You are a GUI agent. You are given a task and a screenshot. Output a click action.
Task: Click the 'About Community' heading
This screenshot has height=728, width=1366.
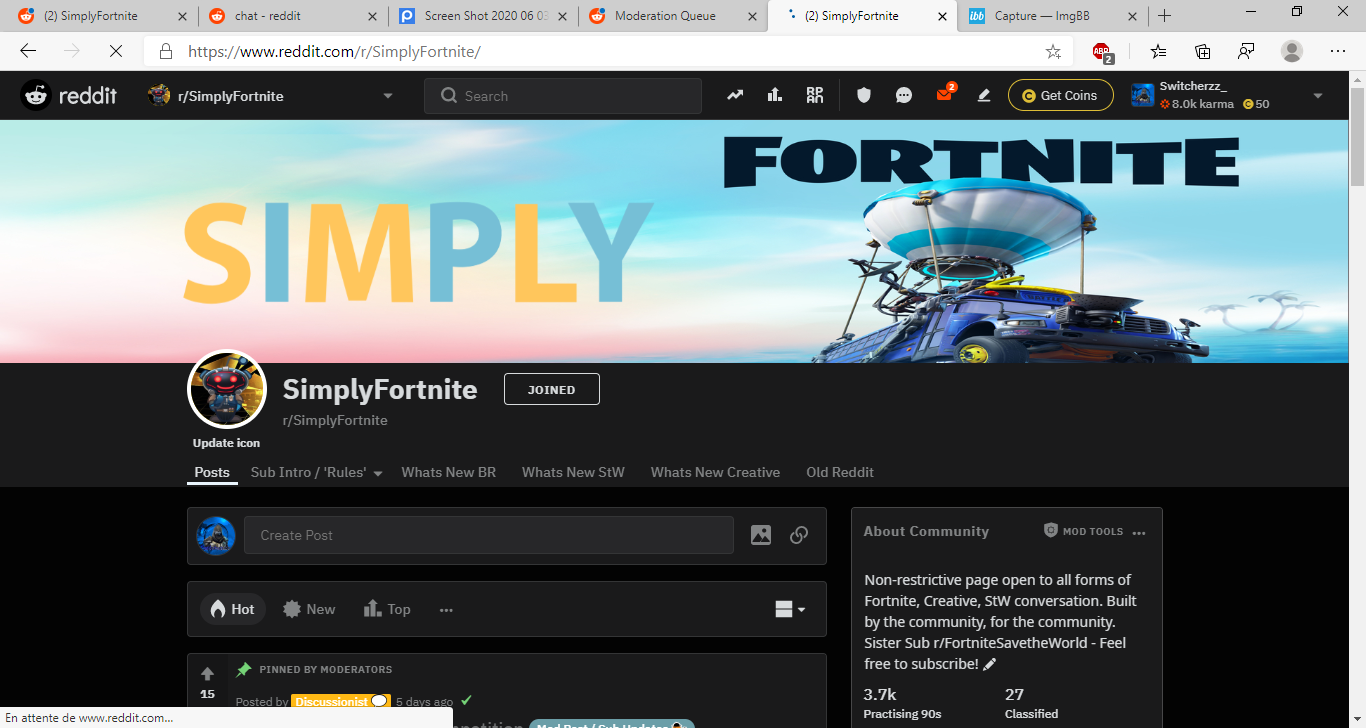click(x=926, y=531)
